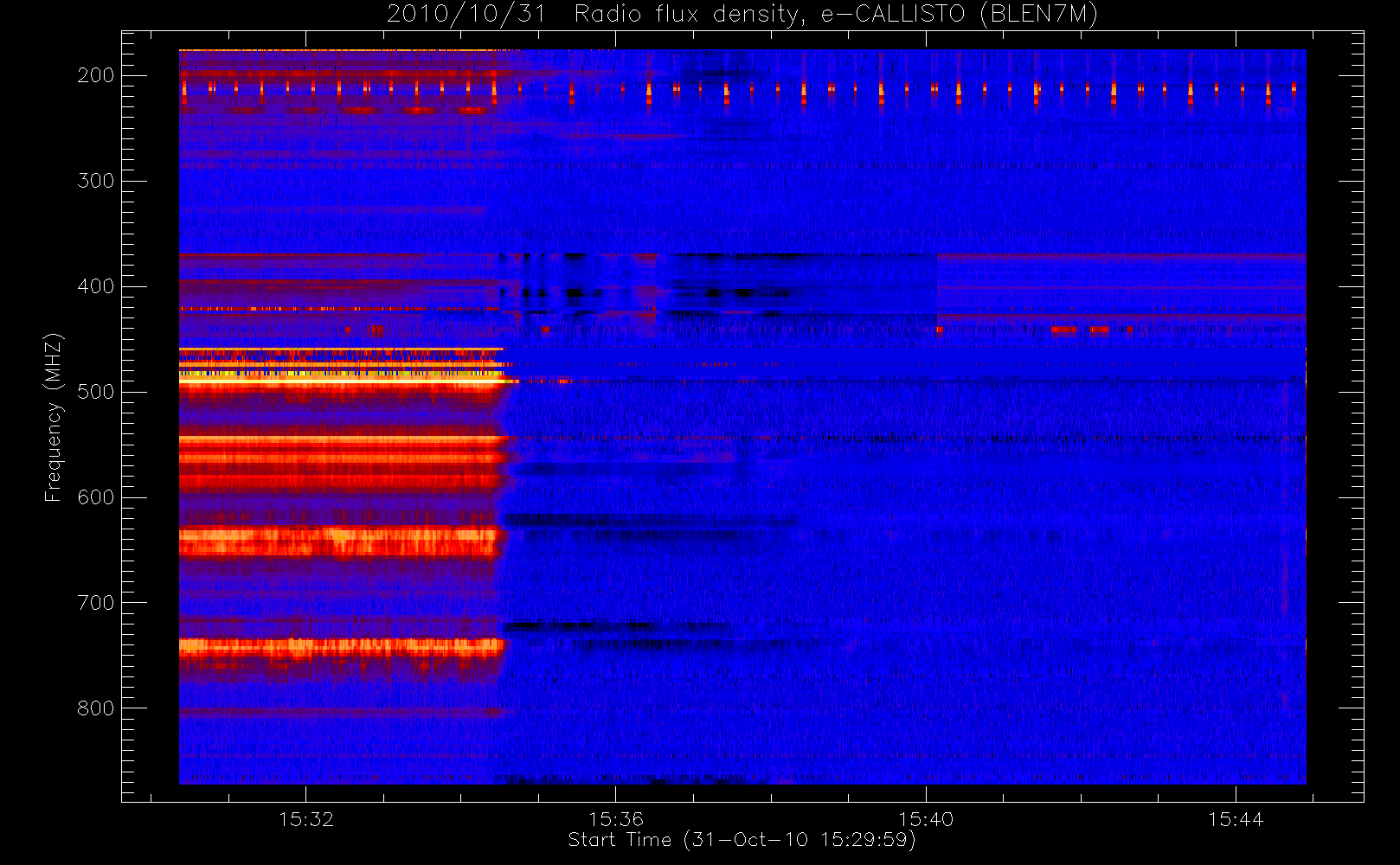Click the 15:40 time tick label

(x=926, y=819)
